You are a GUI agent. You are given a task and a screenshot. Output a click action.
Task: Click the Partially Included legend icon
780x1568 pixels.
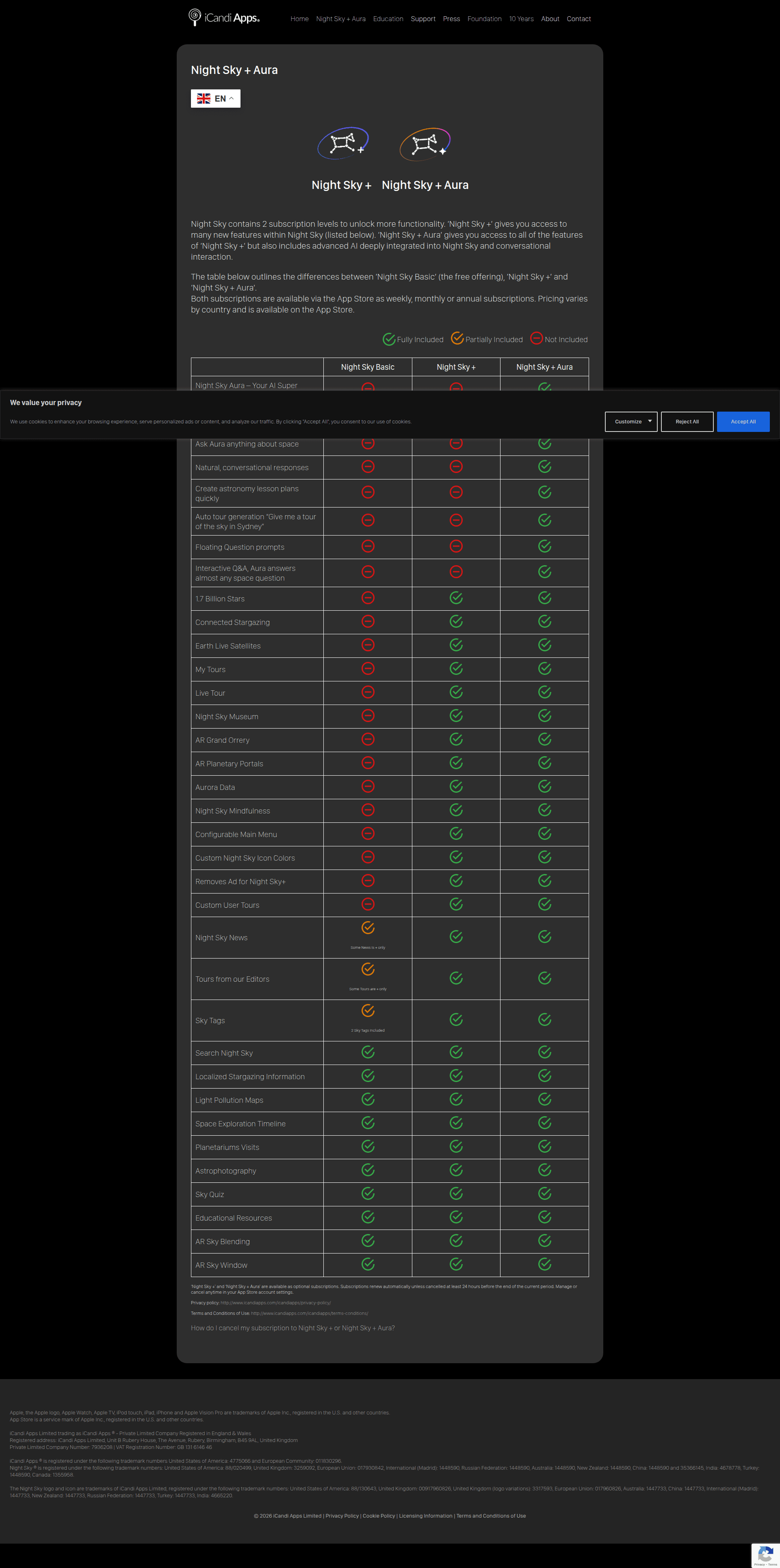point(457,338)
